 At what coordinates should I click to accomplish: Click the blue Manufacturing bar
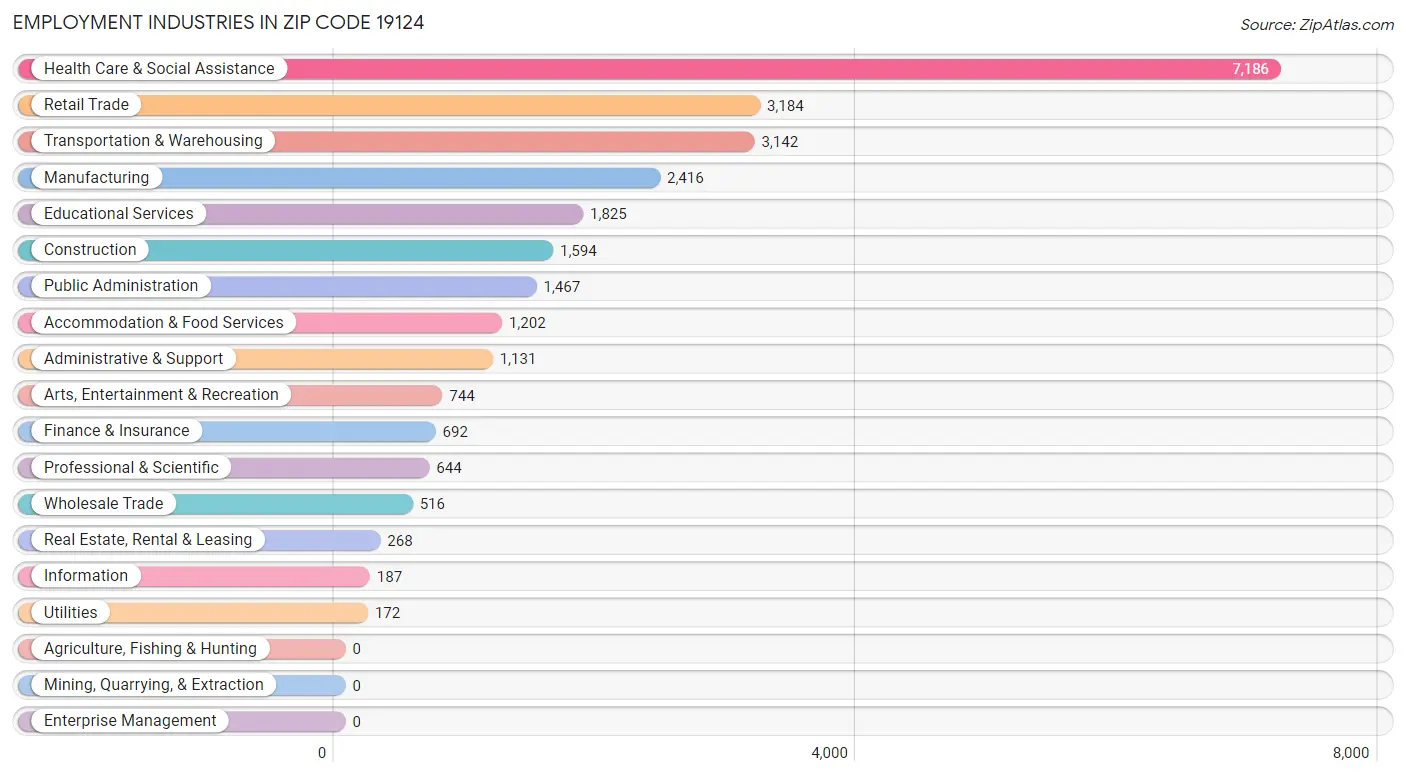[x=339, y=178]
